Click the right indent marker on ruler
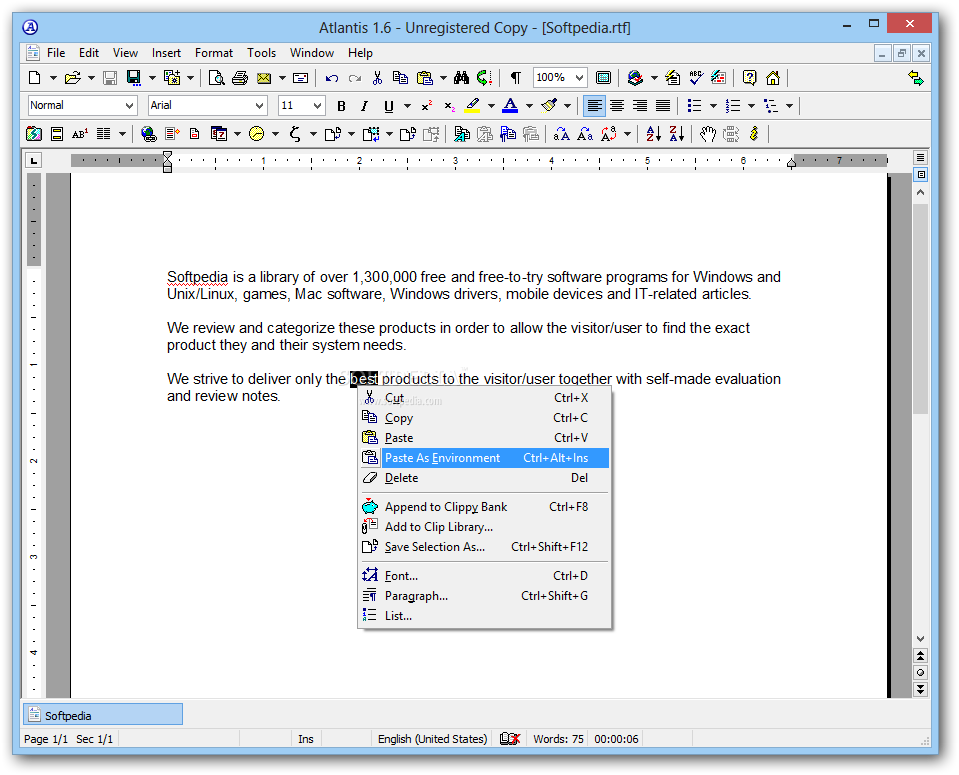This screenshot has height=775, width=959. coord(791,163)
